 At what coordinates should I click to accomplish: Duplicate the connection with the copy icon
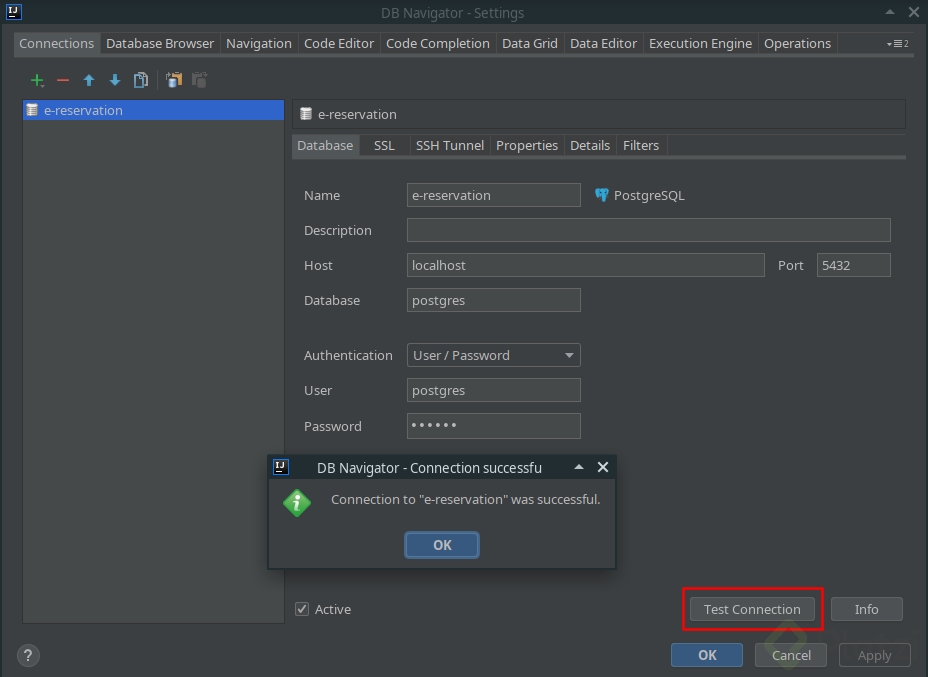(141, 80)
